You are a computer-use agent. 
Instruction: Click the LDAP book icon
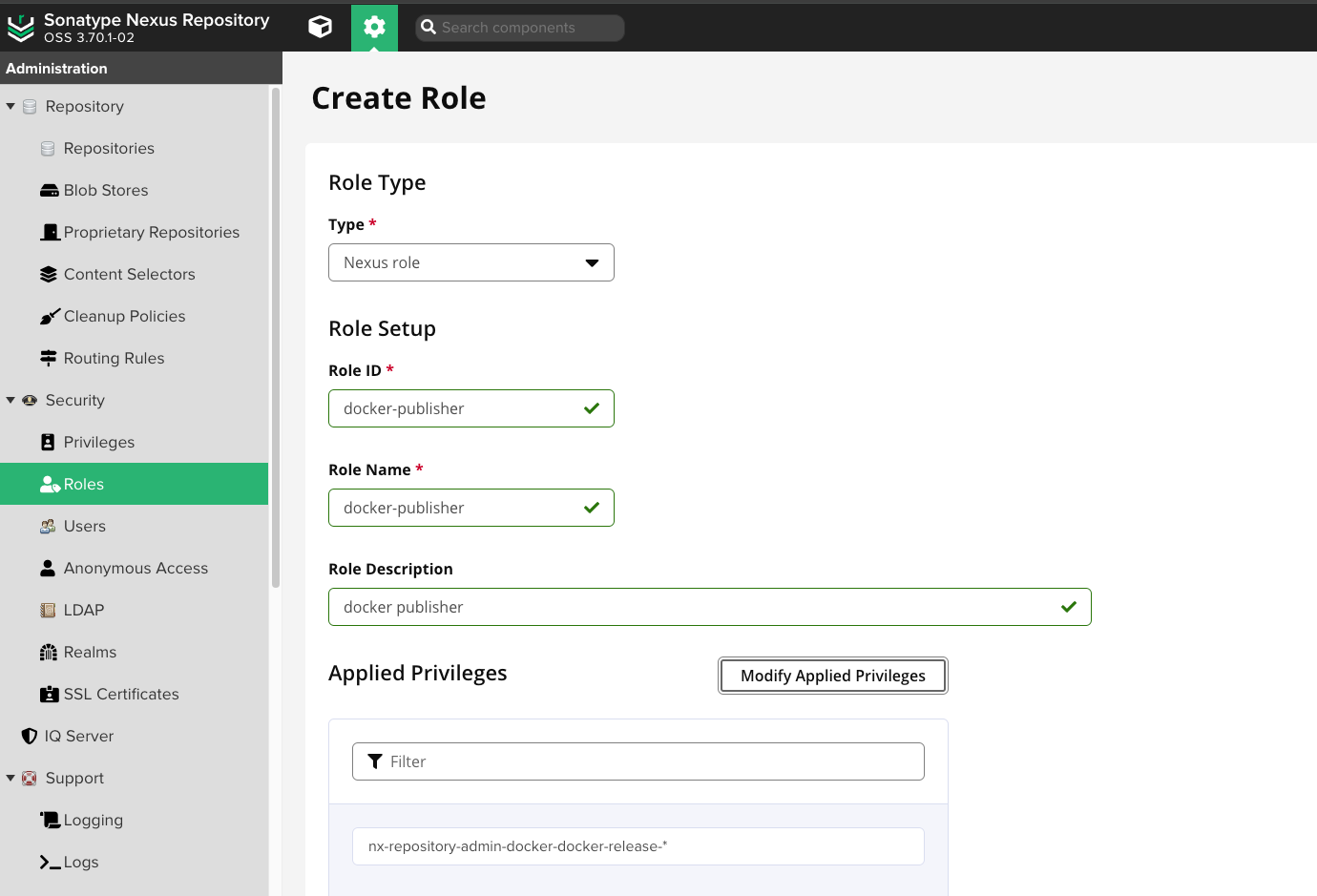pyautogui.click(x=48, y=611)
